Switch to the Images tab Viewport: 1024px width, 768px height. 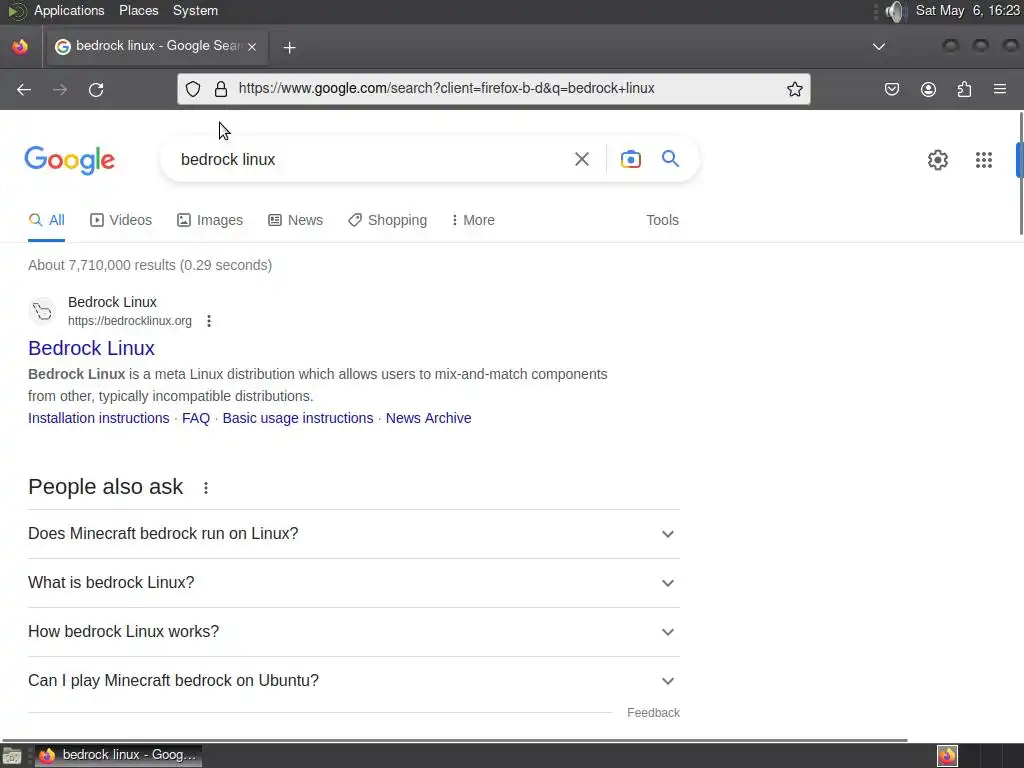click(x=210, y=220)
